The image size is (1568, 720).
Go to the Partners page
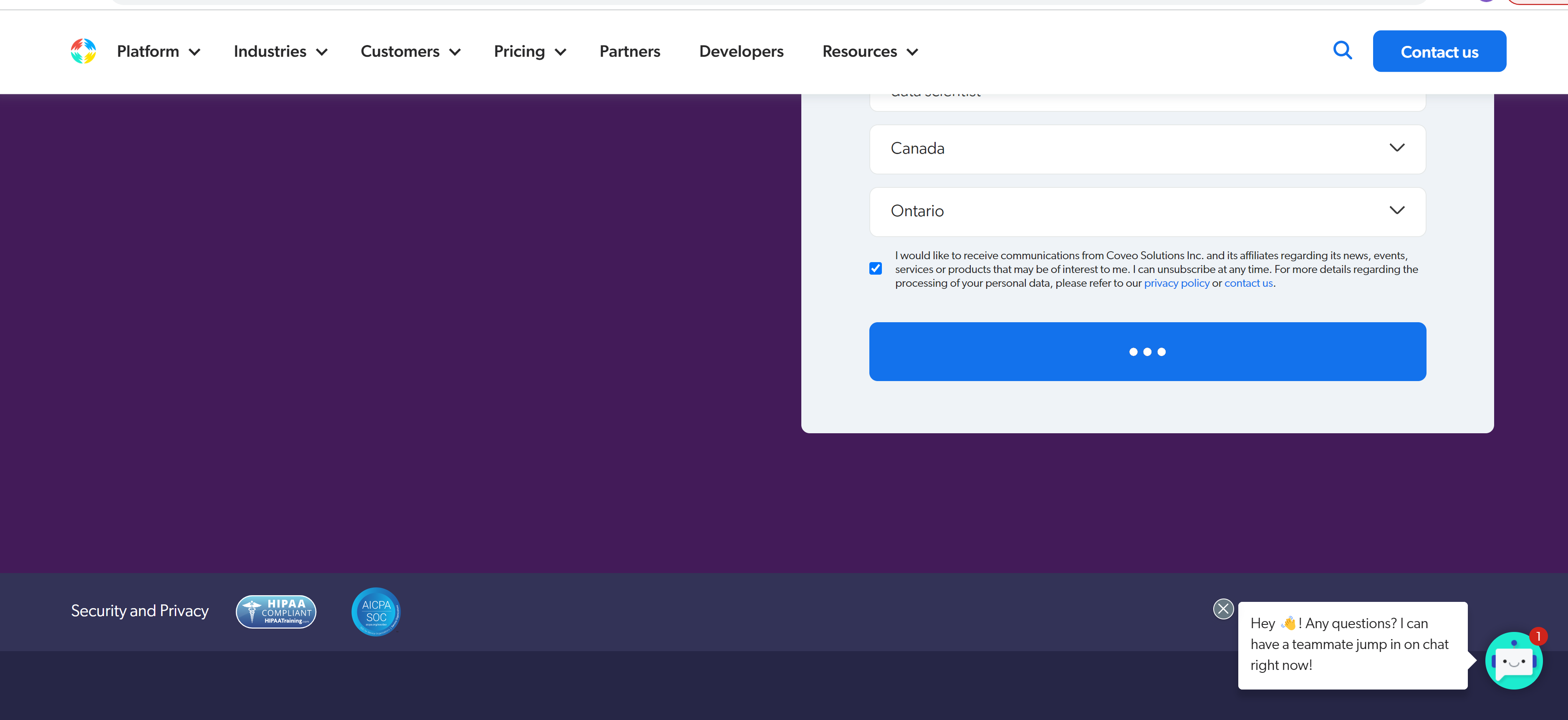click(x=629, y=52)
